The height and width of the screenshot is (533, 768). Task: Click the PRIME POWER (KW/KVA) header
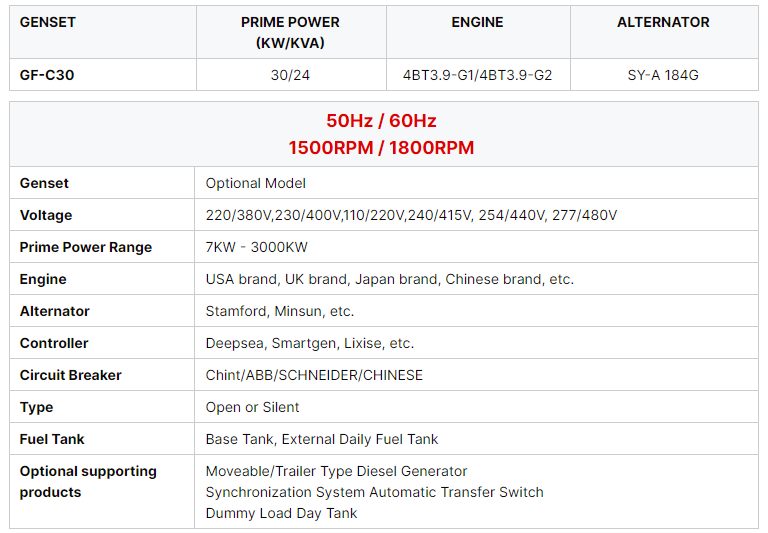click(x=290, y=32)
